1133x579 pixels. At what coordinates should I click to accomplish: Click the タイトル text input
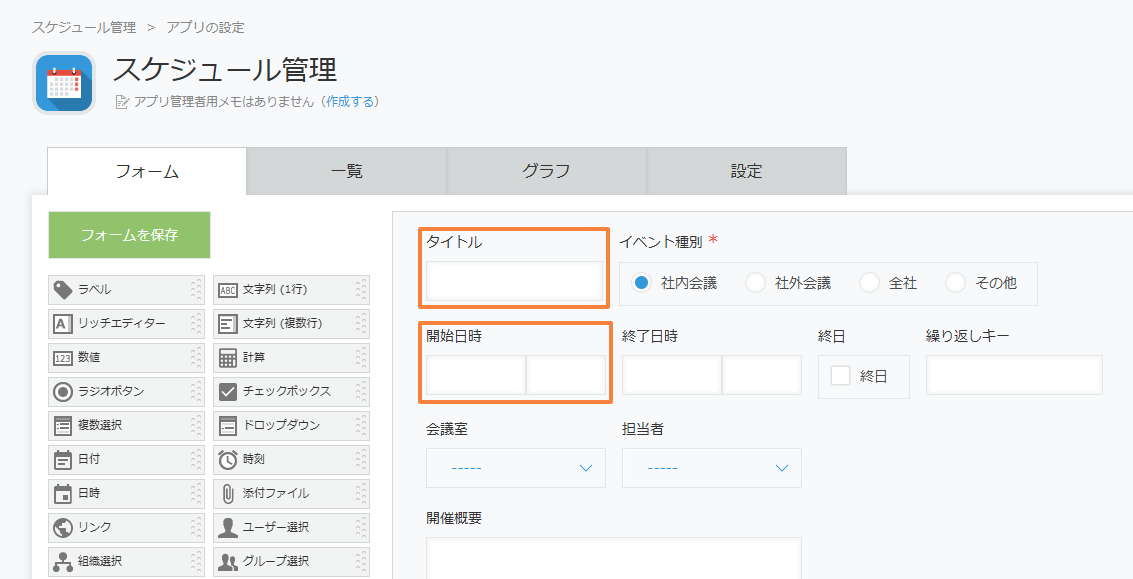pos(514,280)
